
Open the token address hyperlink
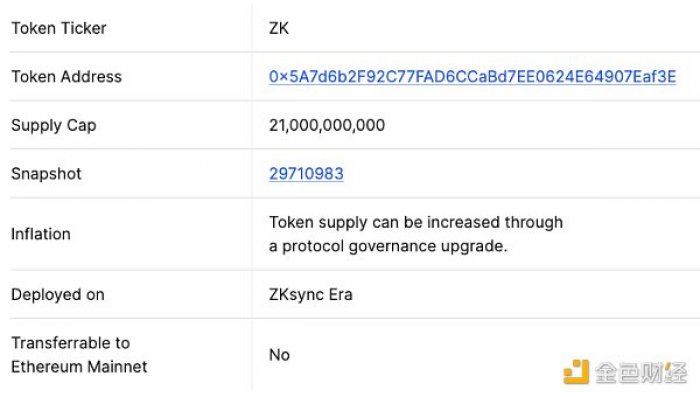pos(472,77)
